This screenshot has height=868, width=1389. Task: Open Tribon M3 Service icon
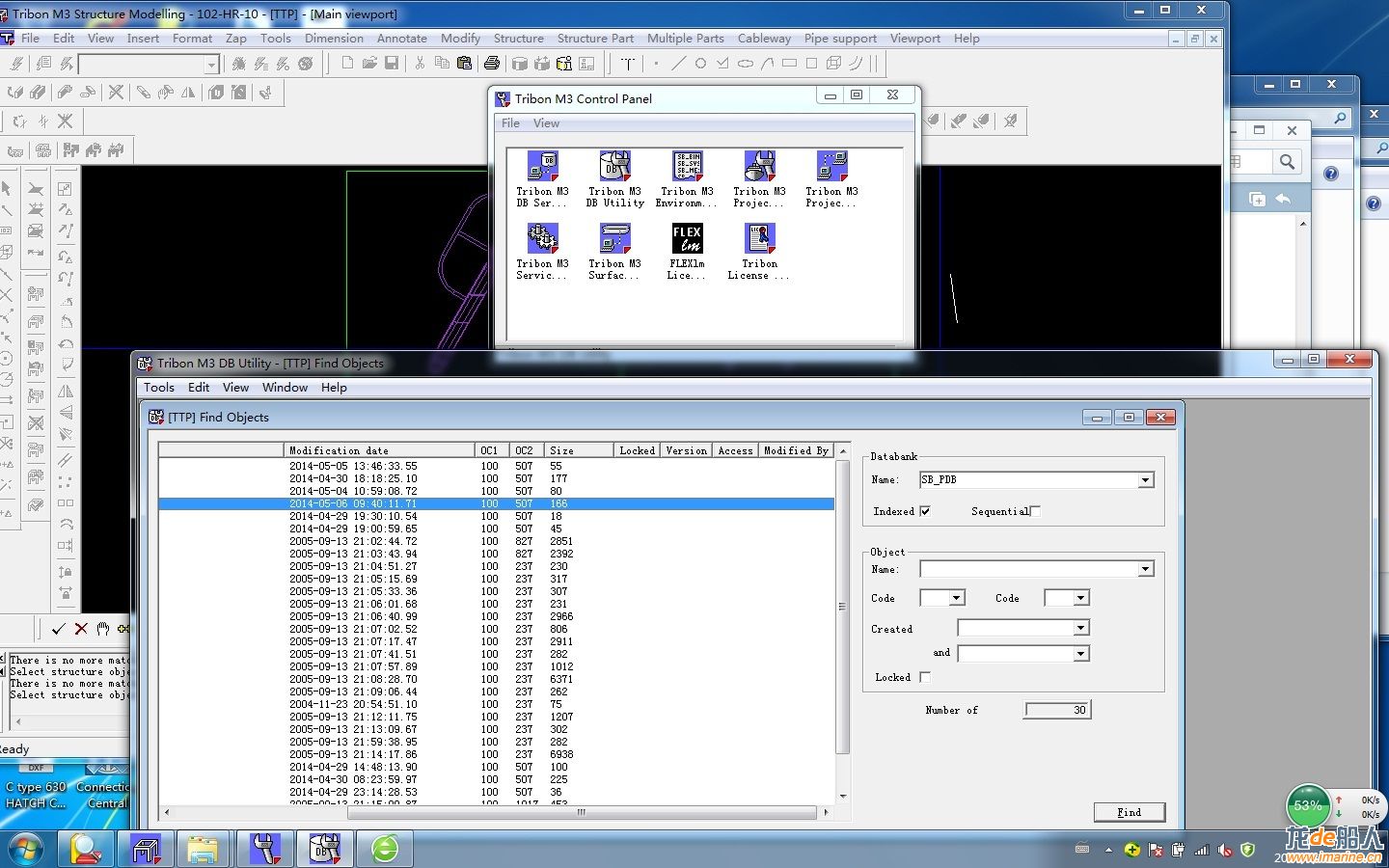pos(542,252)
